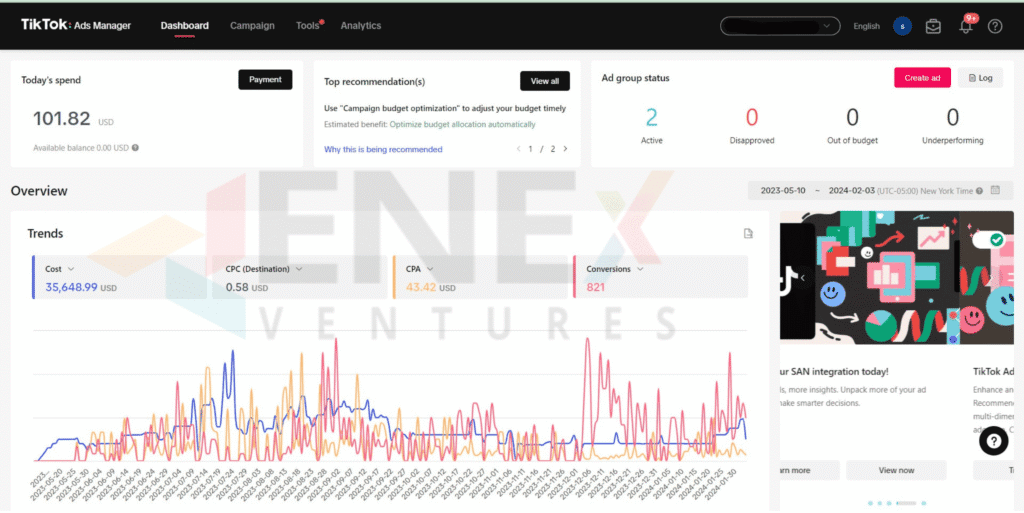Viewport: 1024px width, 513px height.
Task: Open Why this is being recommended link
Action: point(383,149)
